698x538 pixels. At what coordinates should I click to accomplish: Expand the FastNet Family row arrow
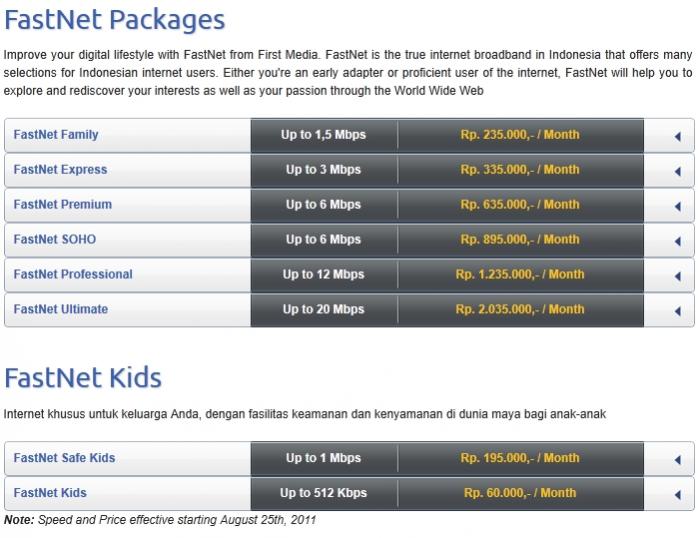[x=678, y=136]
